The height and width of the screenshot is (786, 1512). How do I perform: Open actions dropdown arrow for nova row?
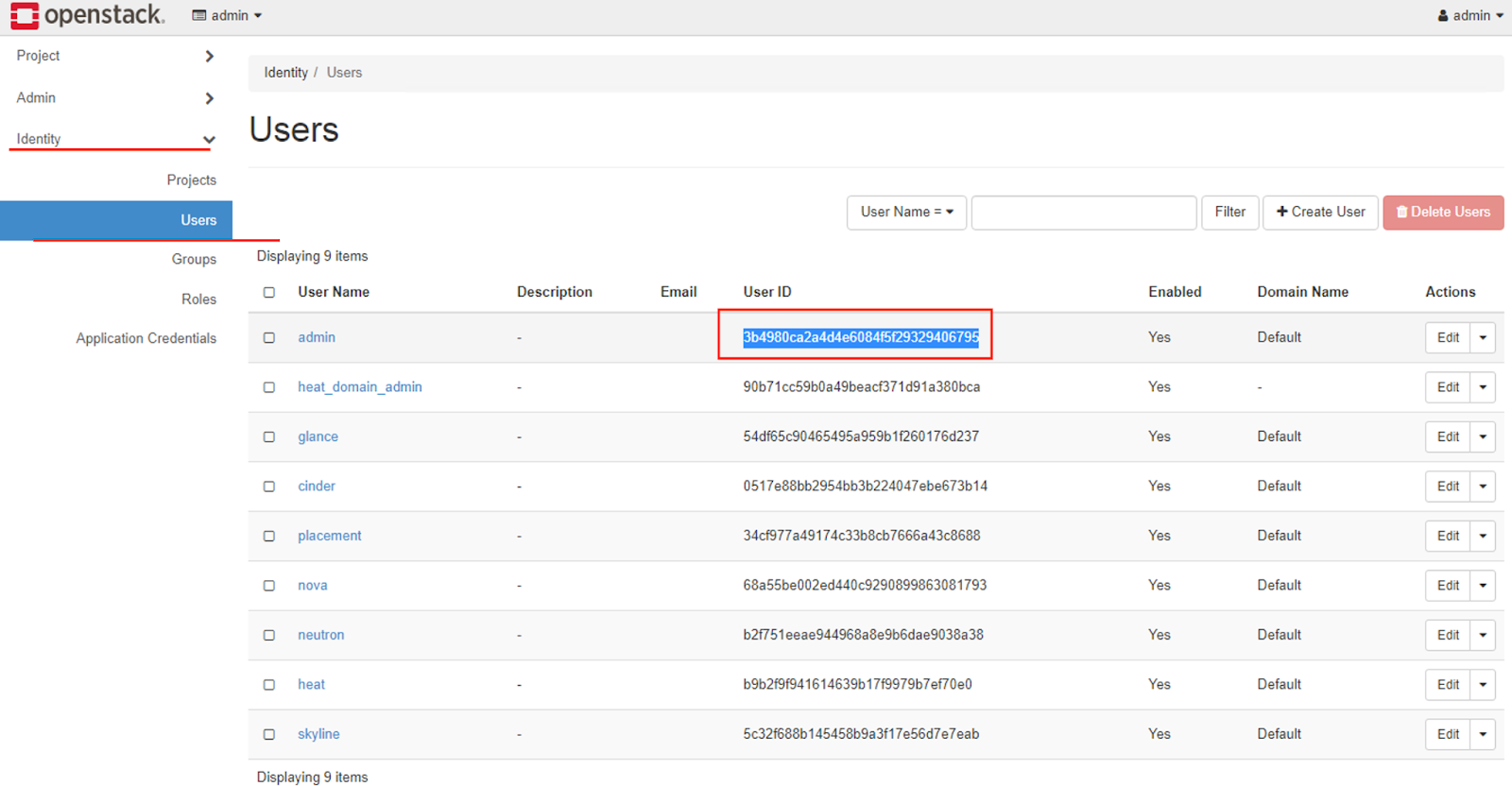tap(1483, 586)
